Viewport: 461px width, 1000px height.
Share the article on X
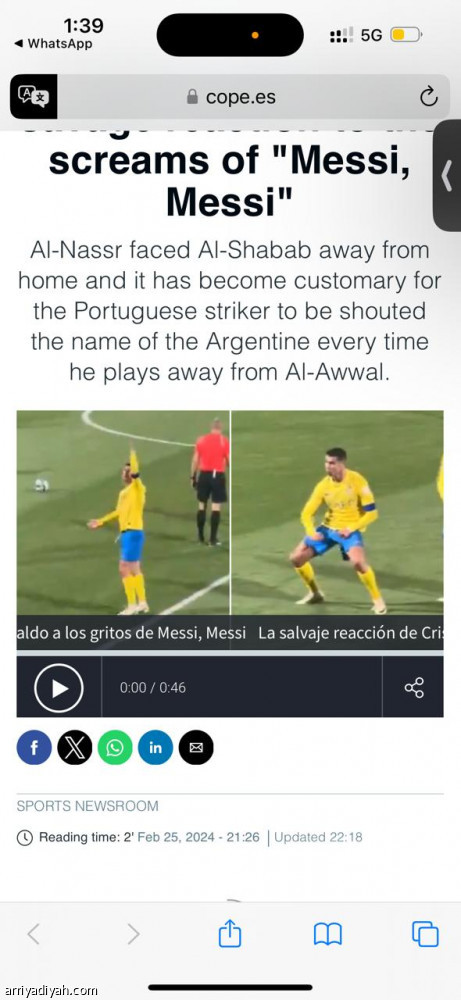point(75,747)
